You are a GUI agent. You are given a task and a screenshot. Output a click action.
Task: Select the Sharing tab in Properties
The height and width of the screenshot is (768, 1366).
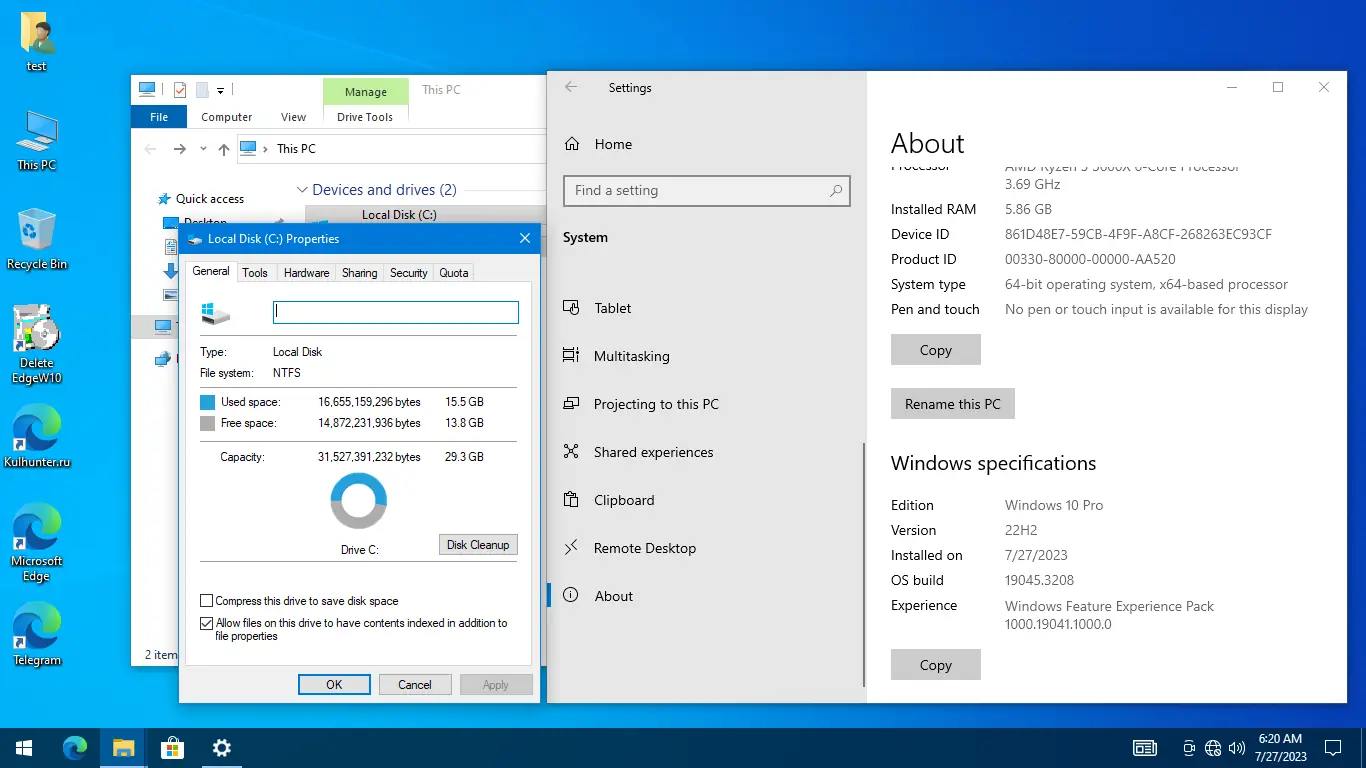coord(360,273)
